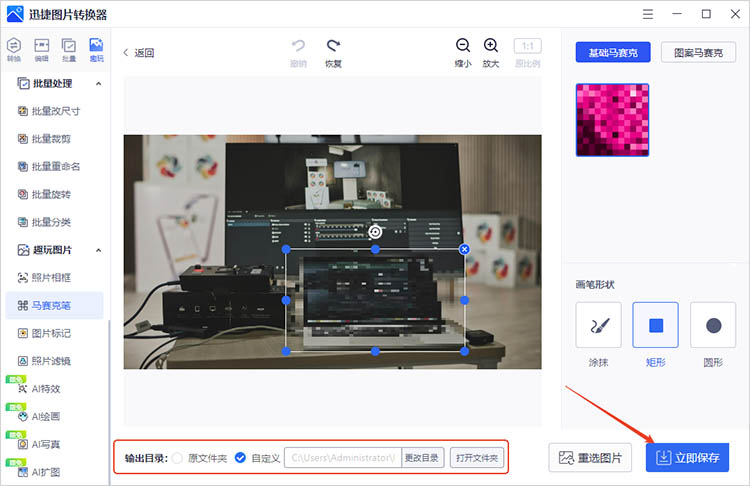Click the 迅捷图片转换器 app logo

click(15, 14)
